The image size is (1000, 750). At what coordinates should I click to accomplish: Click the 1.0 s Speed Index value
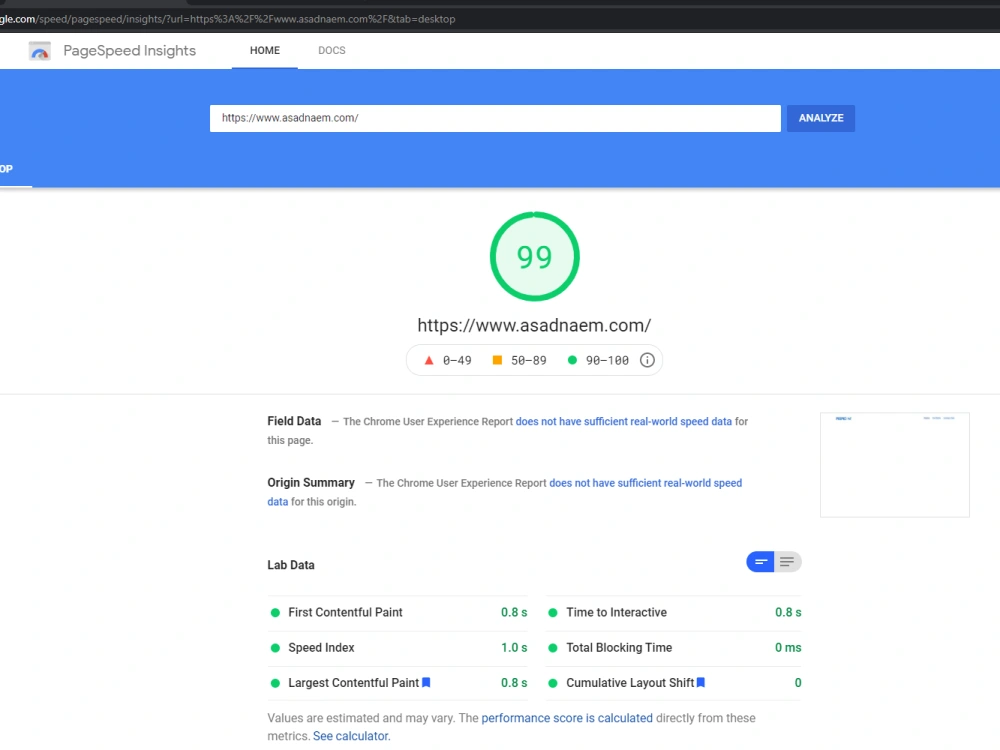[514, 648]
